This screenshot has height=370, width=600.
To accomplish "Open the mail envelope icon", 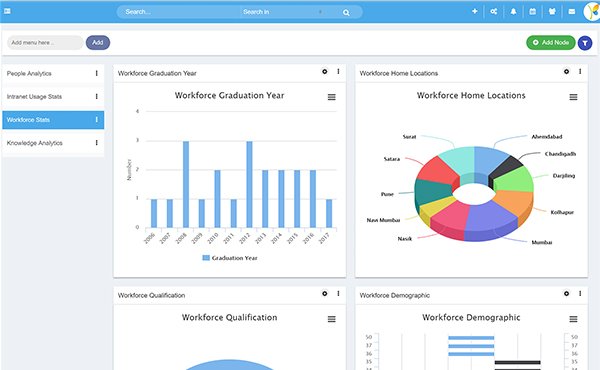I will pyautogui.click(x=571, y=11).
